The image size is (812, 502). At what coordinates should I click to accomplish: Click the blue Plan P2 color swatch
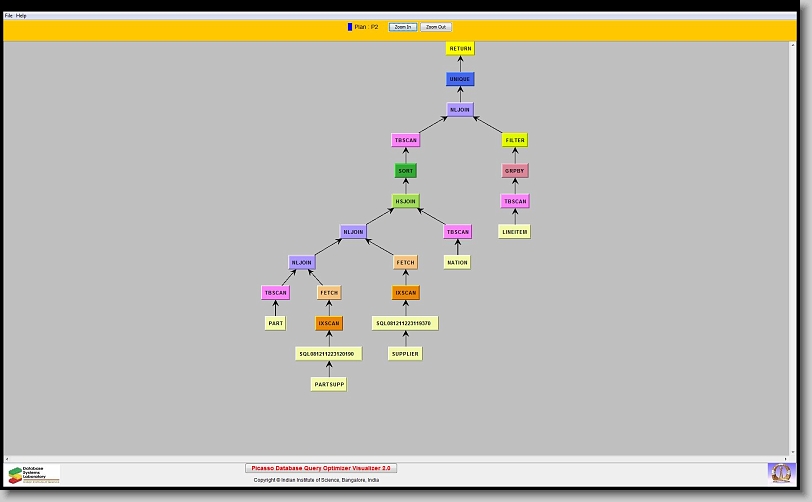pyautogui.click(x=350, y=27)
